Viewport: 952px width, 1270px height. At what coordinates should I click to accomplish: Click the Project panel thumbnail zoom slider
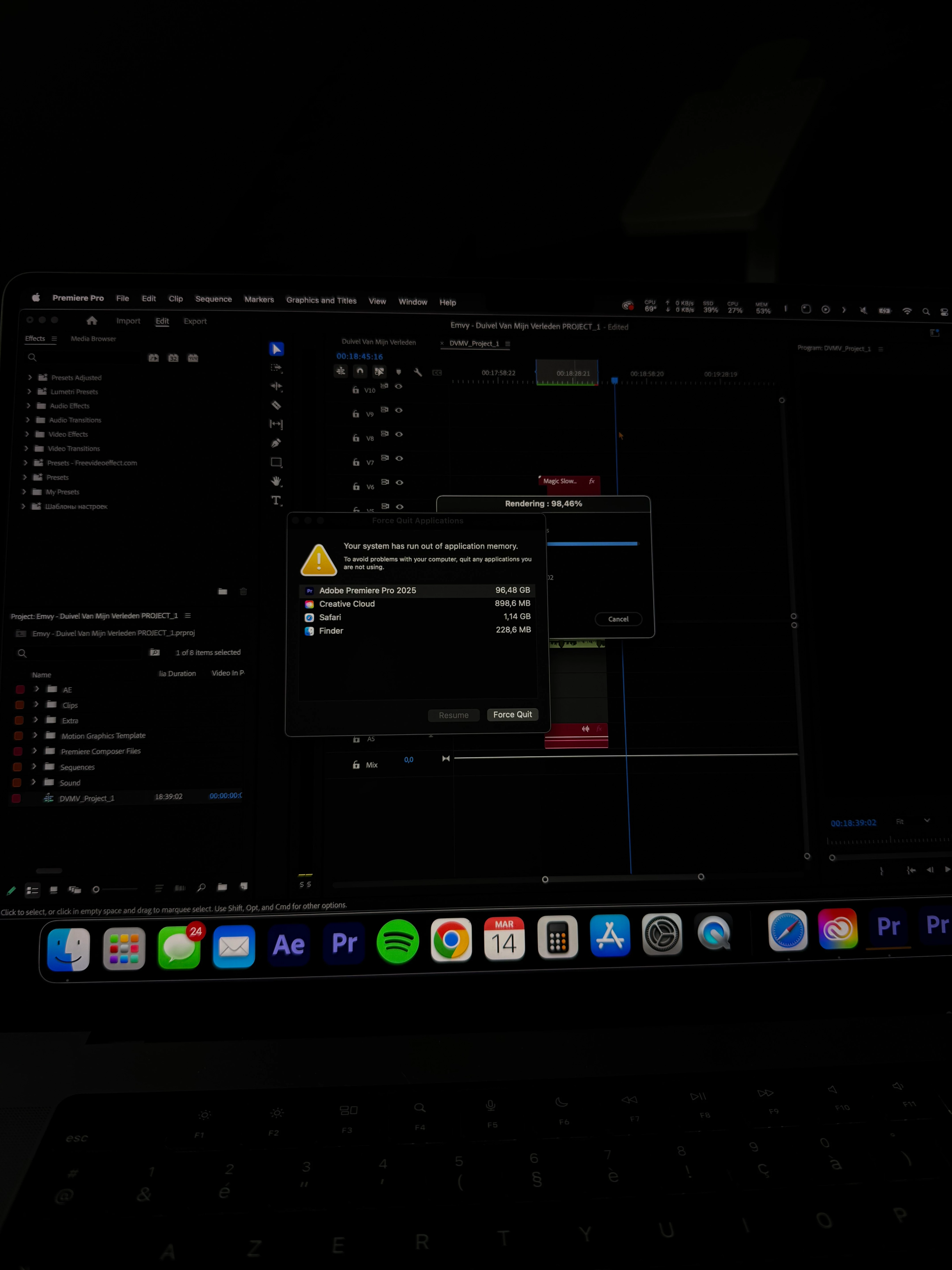tap(114, 889)
